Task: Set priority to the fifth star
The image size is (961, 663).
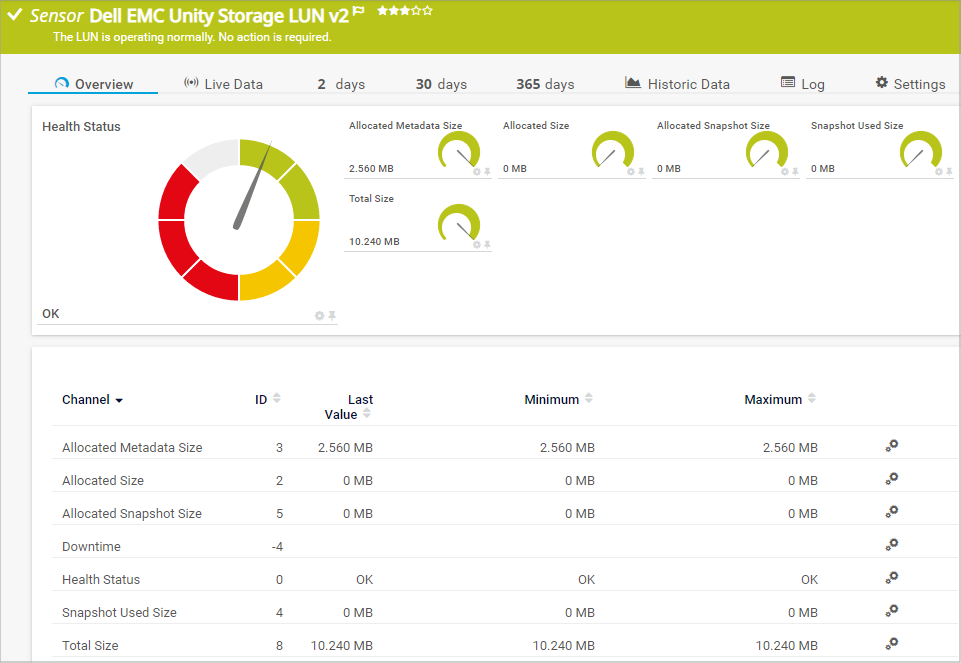Action: coord(428,11)
